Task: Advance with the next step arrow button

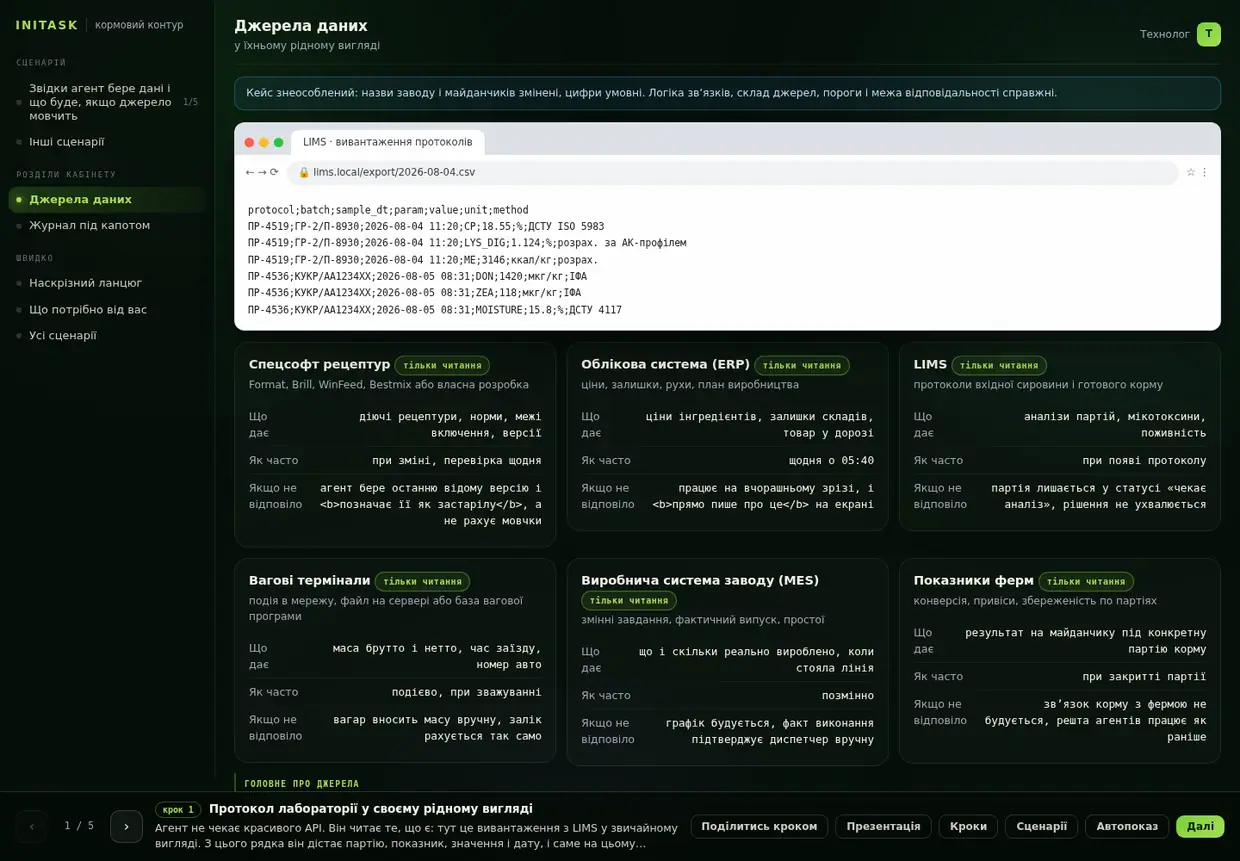Action: (126, 826)
